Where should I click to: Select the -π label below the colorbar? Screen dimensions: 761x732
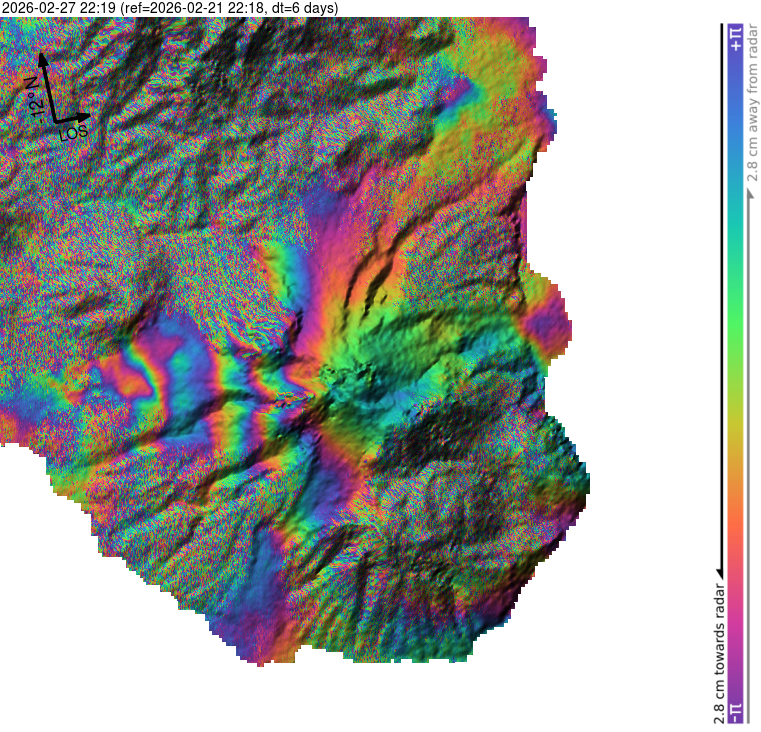tap(735, 710)
